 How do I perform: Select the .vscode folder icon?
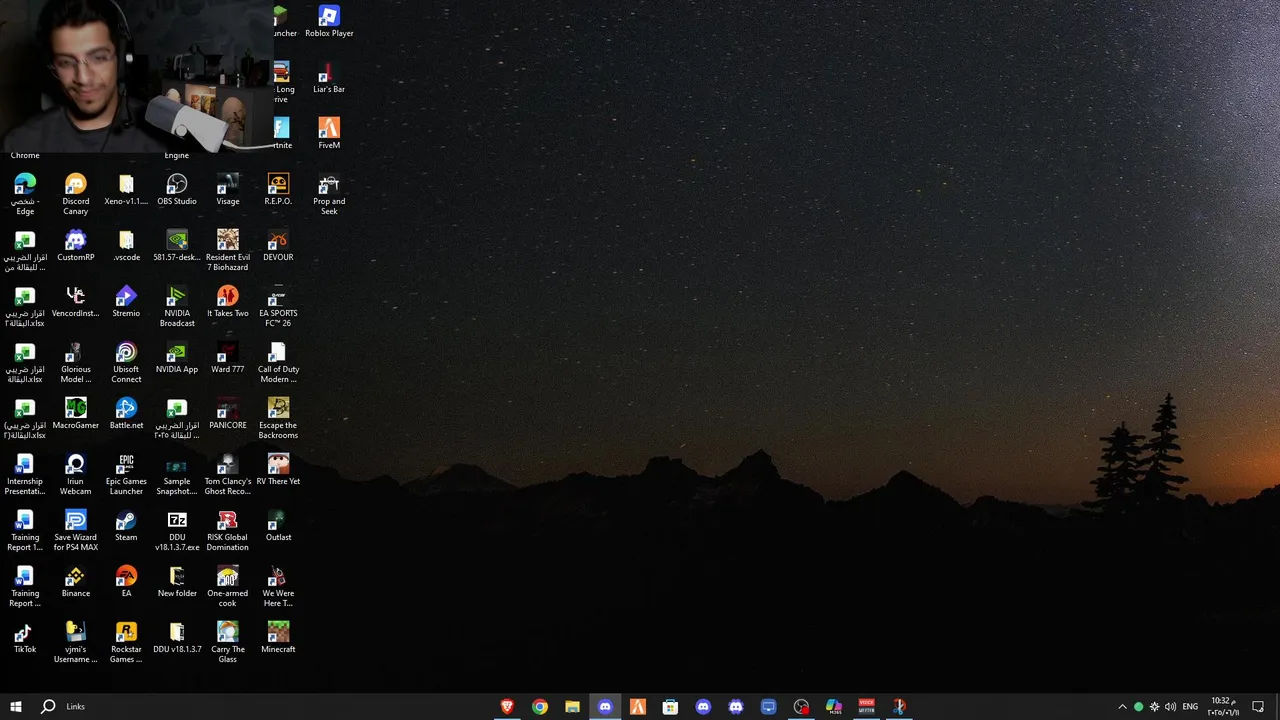(126, 245)
